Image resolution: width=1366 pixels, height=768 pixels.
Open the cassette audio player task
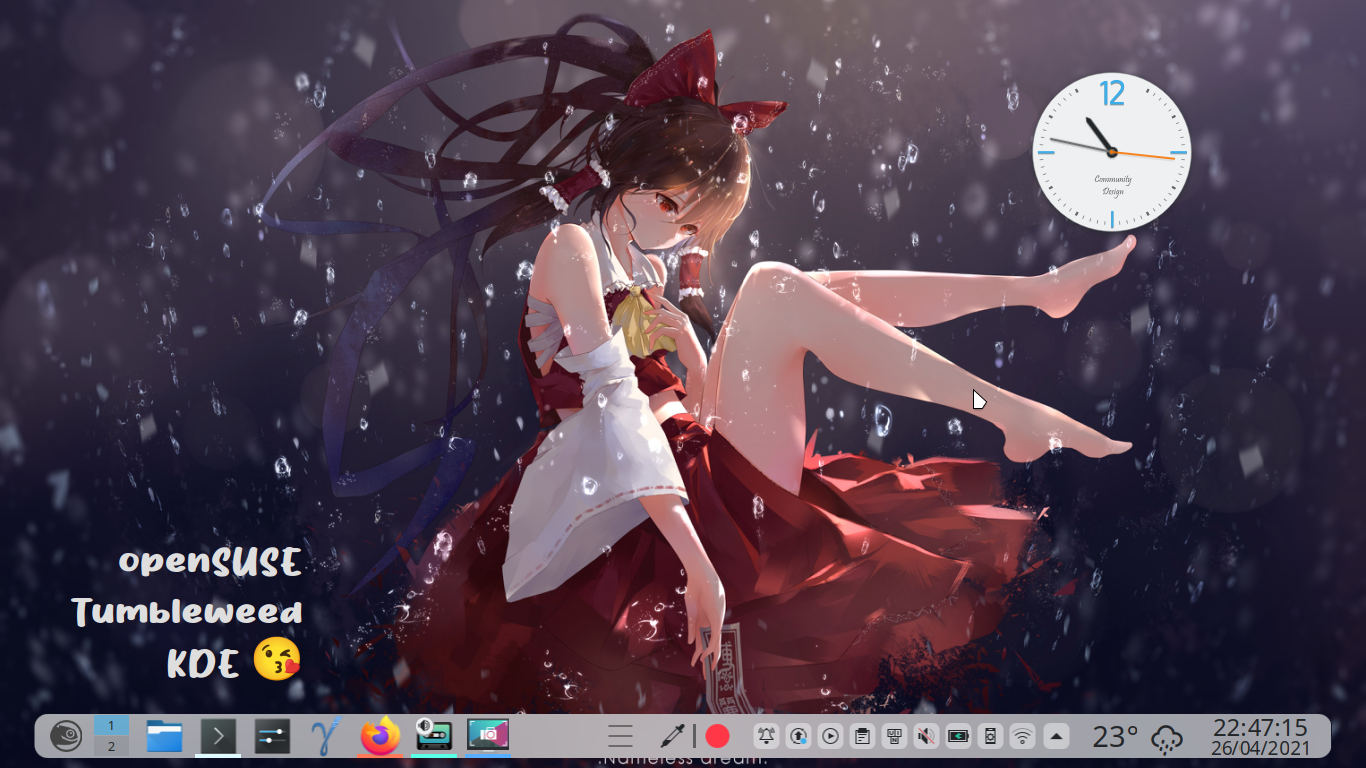coord(434,737)
